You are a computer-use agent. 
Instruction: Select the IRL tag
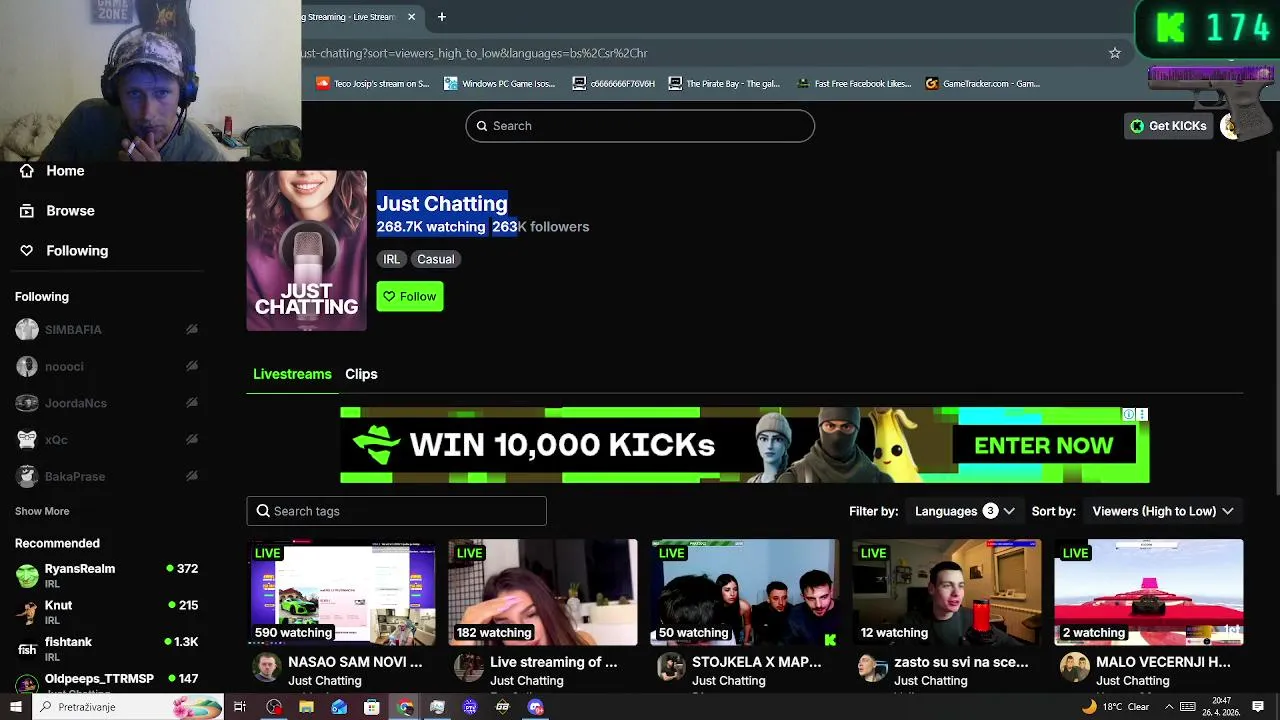coord(391,259)
